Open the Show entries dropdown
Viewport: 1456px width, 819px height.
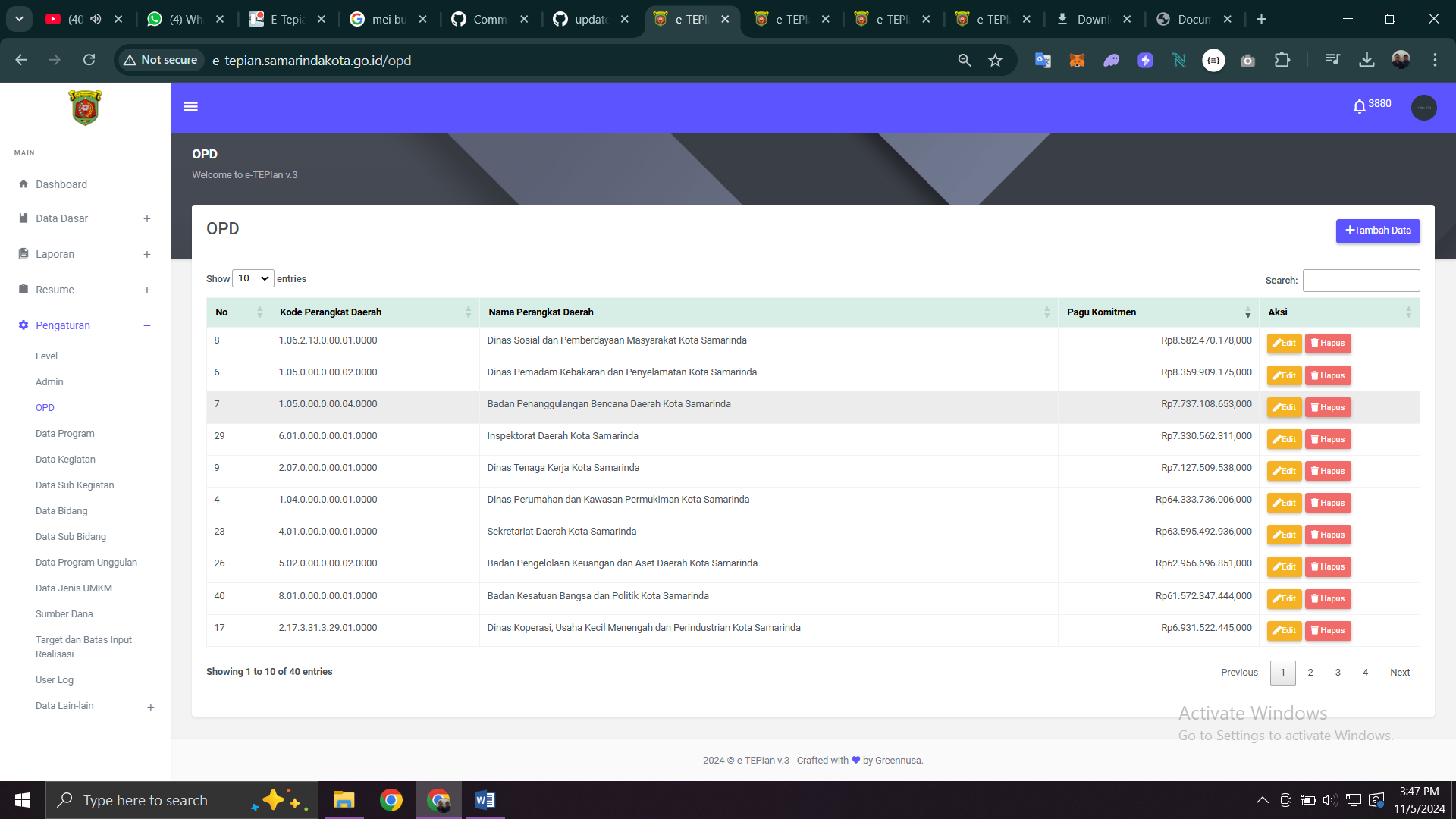(x=253, y=279)
